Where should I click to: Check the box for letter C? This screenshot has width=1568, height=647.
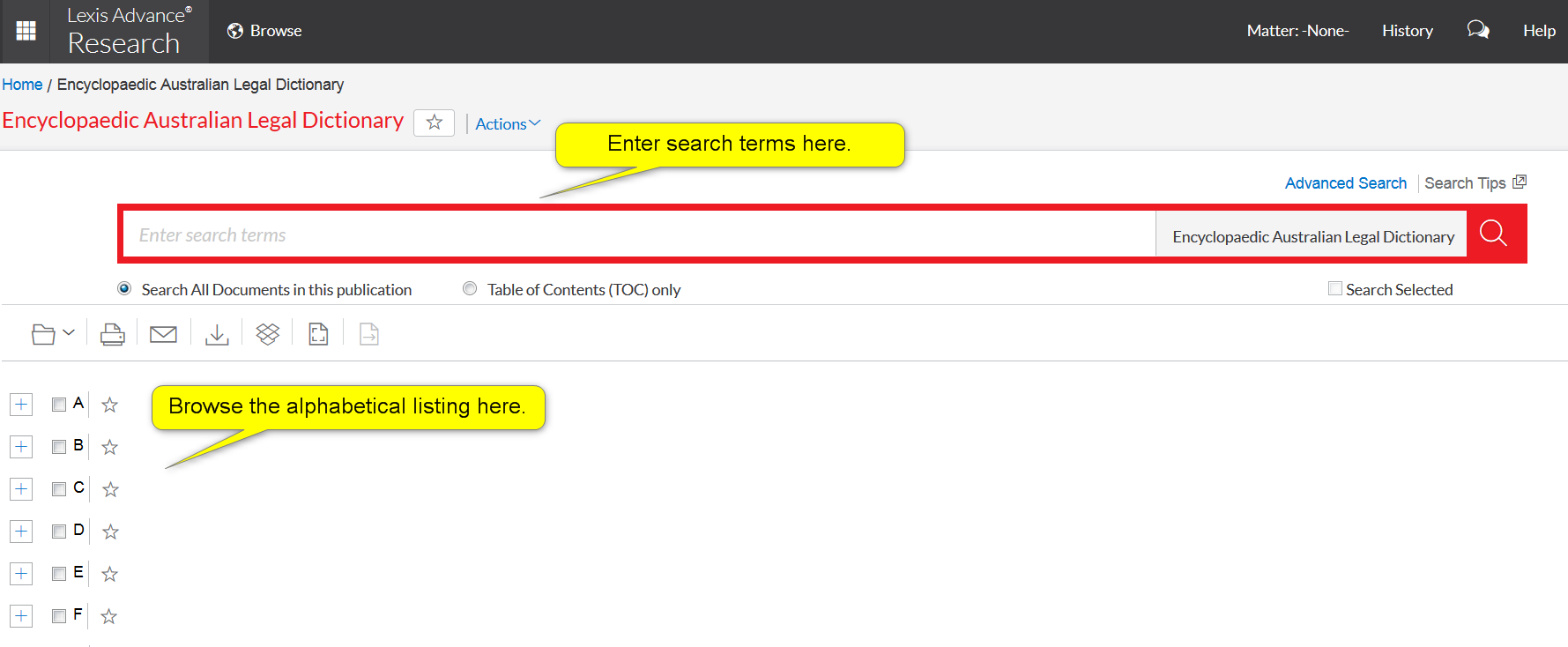[x=59, y=489]
